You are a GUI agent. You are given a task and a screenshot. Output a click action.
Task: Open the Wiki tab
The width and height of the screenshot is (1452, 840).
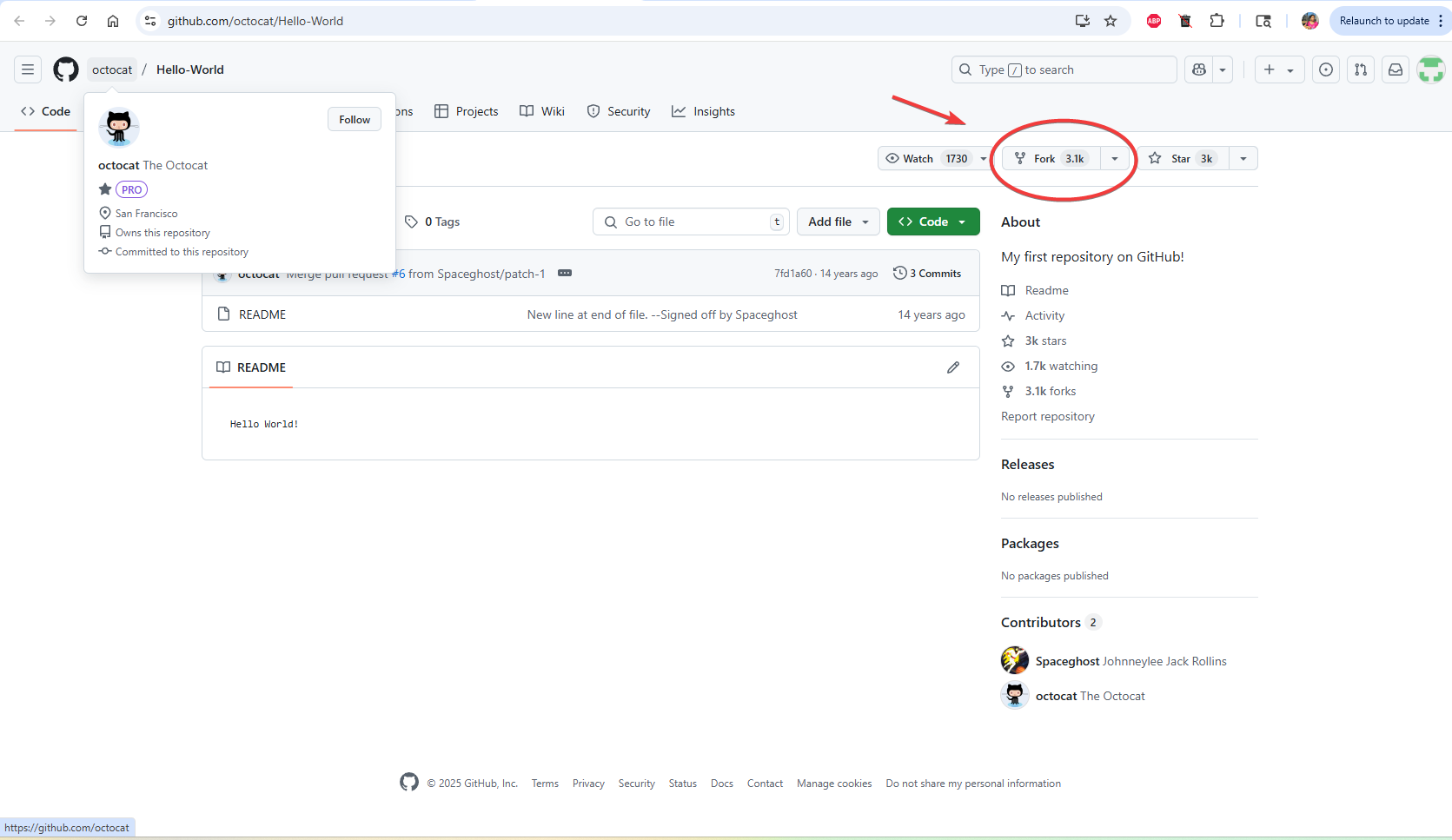click(542, 111)
